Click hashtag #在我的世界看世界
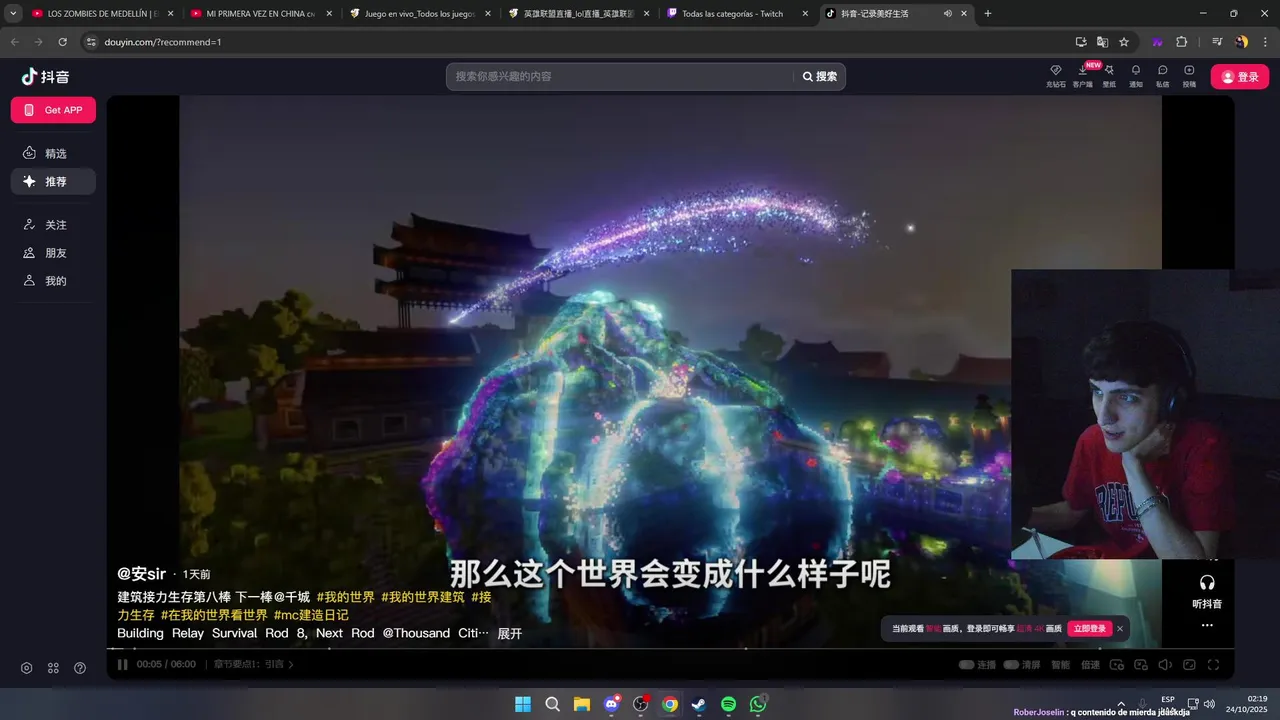The image size is (1280, 720). (x=214, y=615)
